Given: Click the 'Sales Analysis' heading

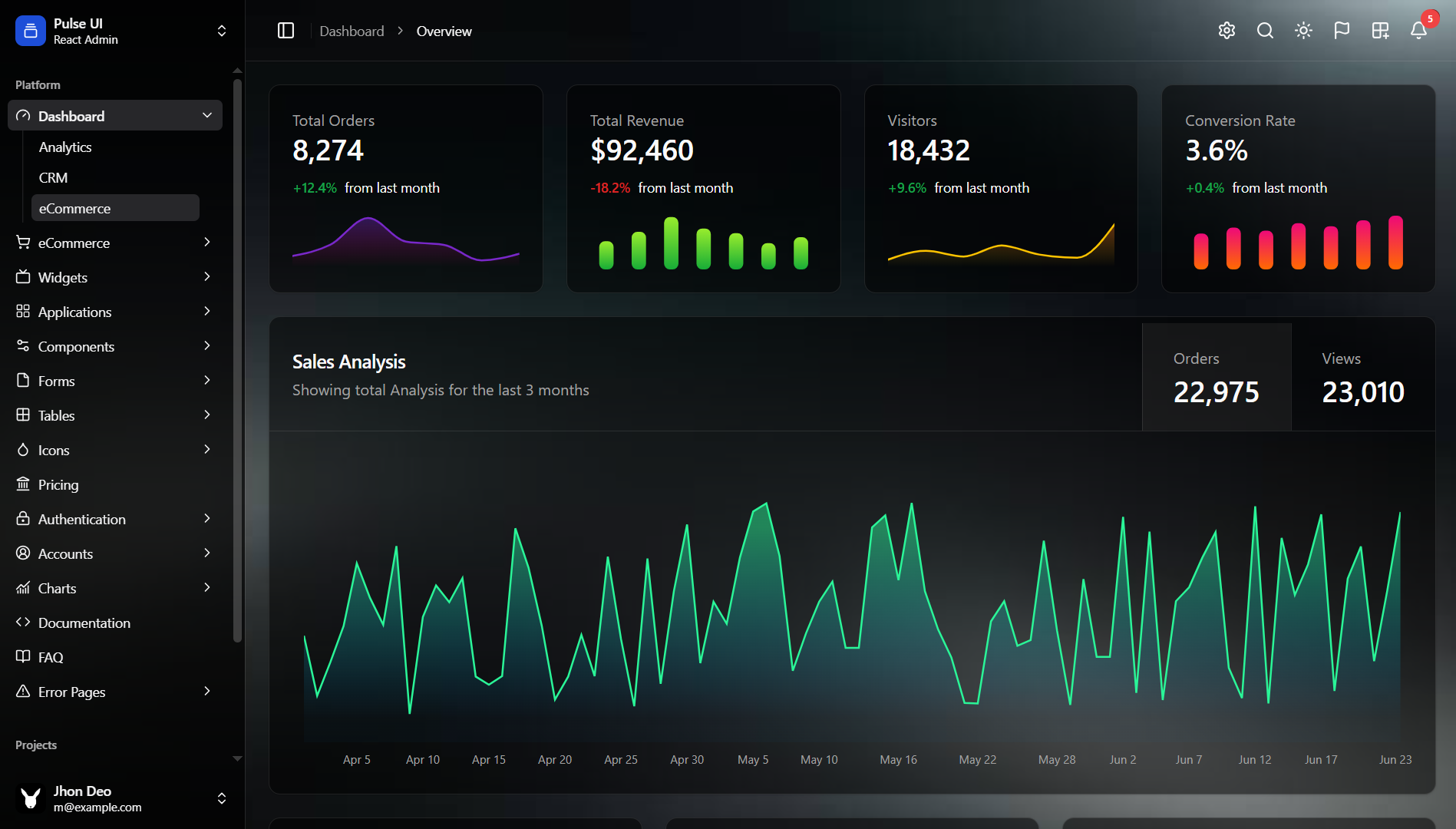Looking at the screenshot, I should coord(348,362).
